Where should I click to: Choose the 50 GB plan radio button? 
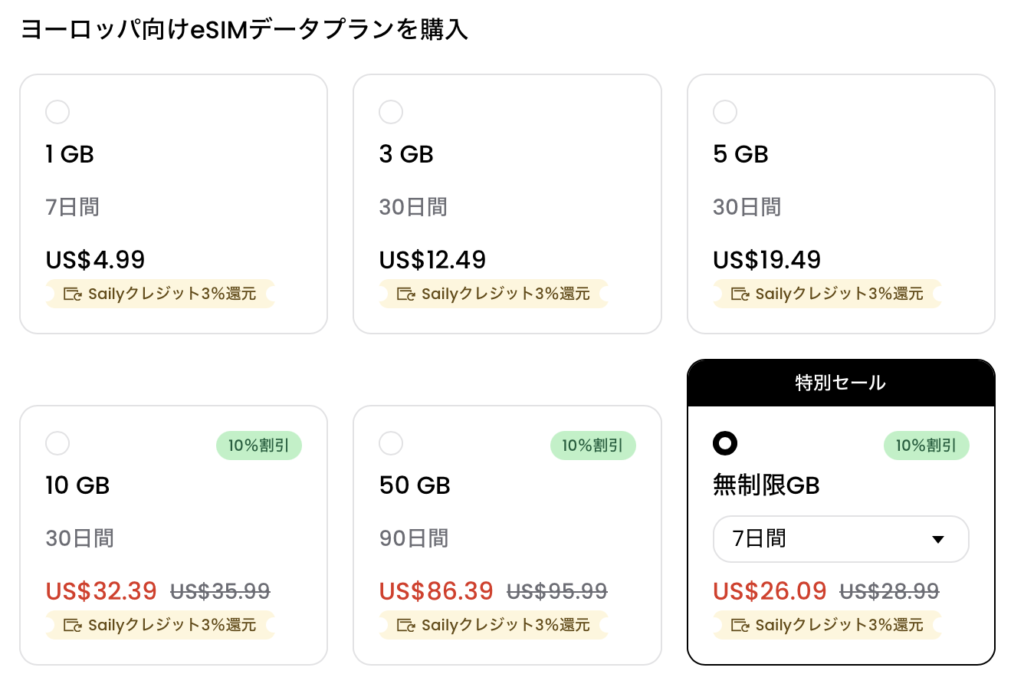coord(391,443)
